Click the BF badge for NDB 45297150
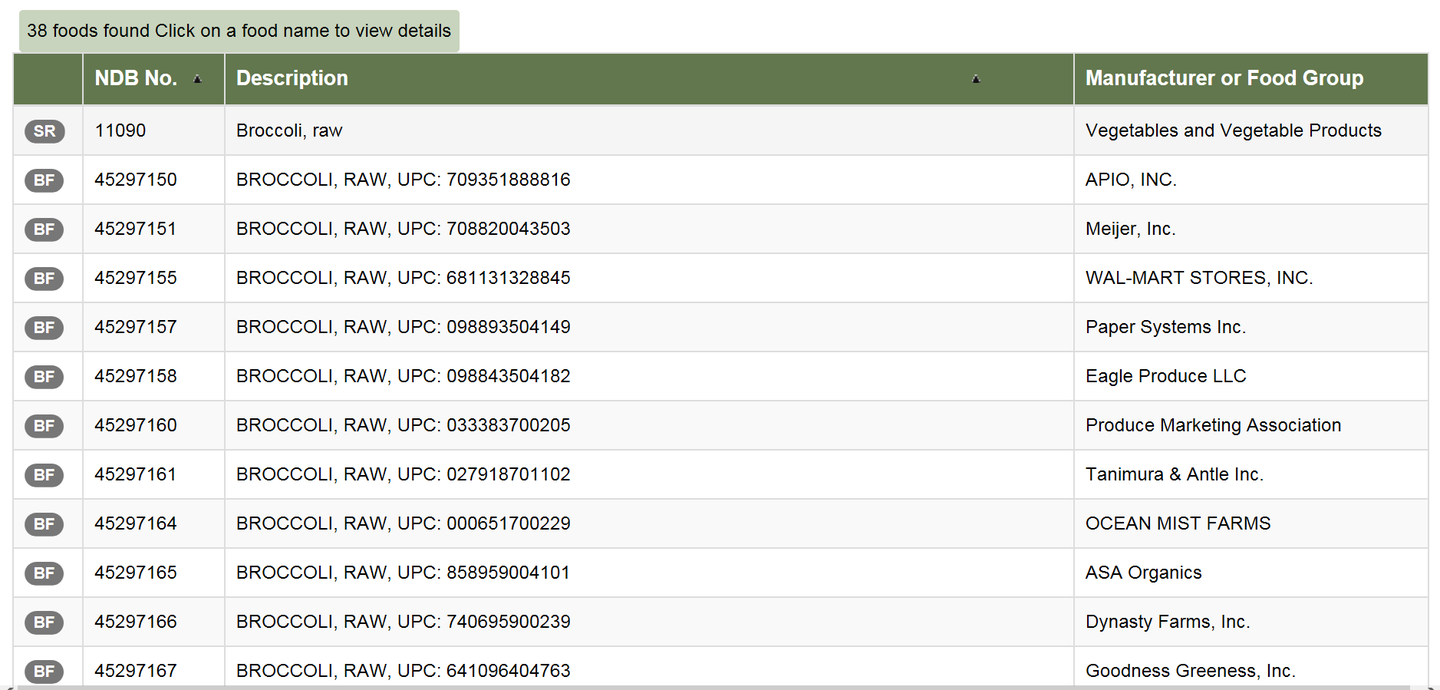This screenshot has height=690, width=1440. [x=44, y=180]
